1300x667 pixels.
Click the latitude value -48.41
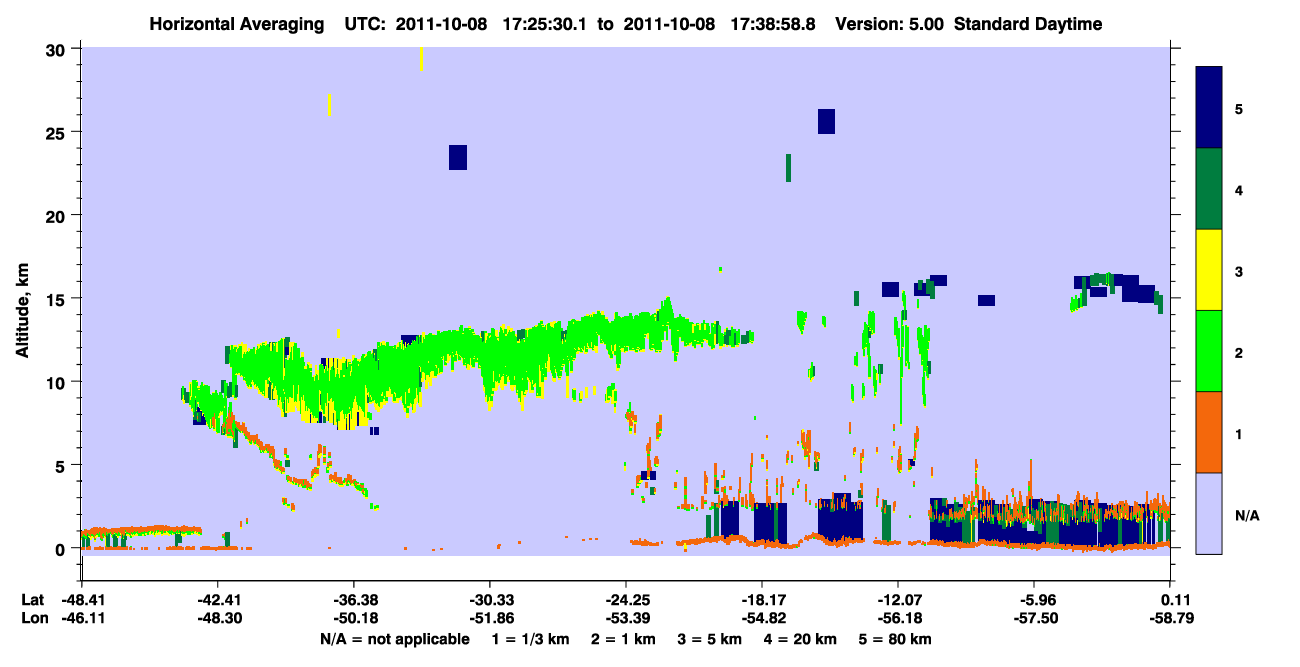(81, 601)
